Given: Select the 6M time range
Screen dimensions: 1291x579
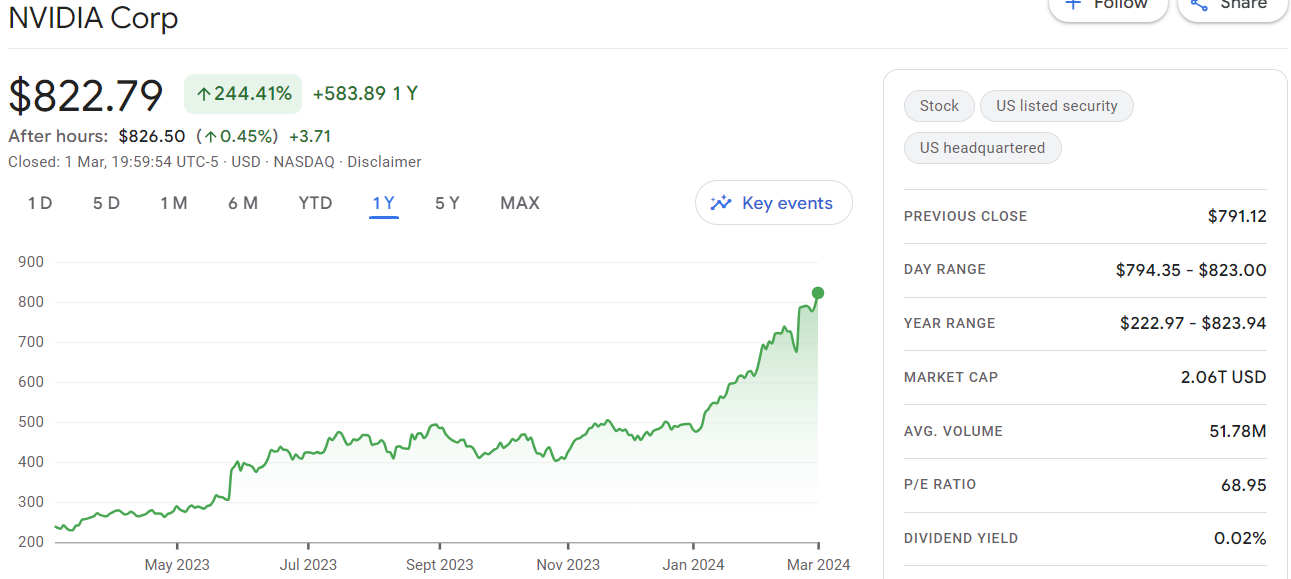Looking at the screenshot, I should coord(243,203).
